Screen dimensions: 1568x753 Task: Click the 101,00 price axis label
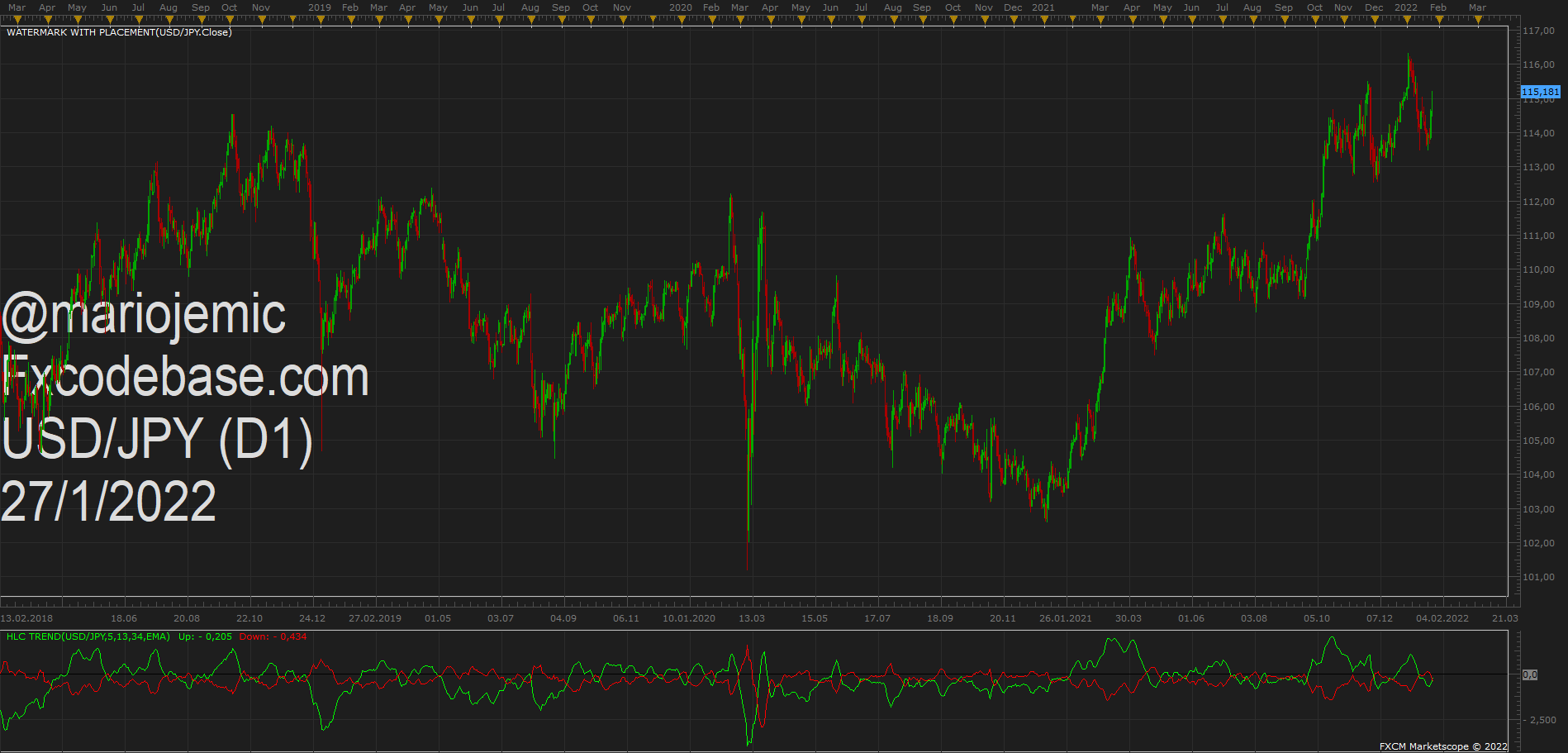(x=1538, y=577)
